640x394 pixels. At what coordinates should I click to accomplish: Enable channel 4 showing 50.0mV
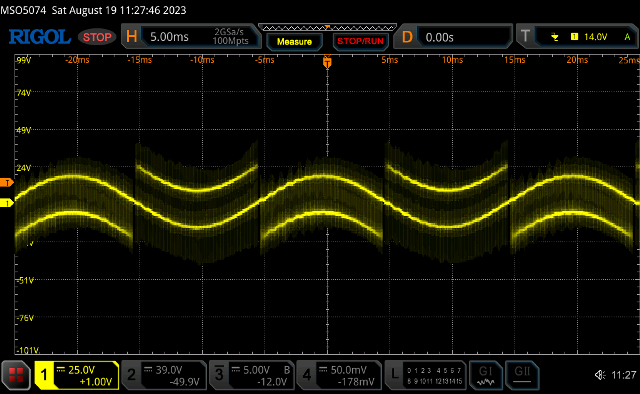click(339, 375)
